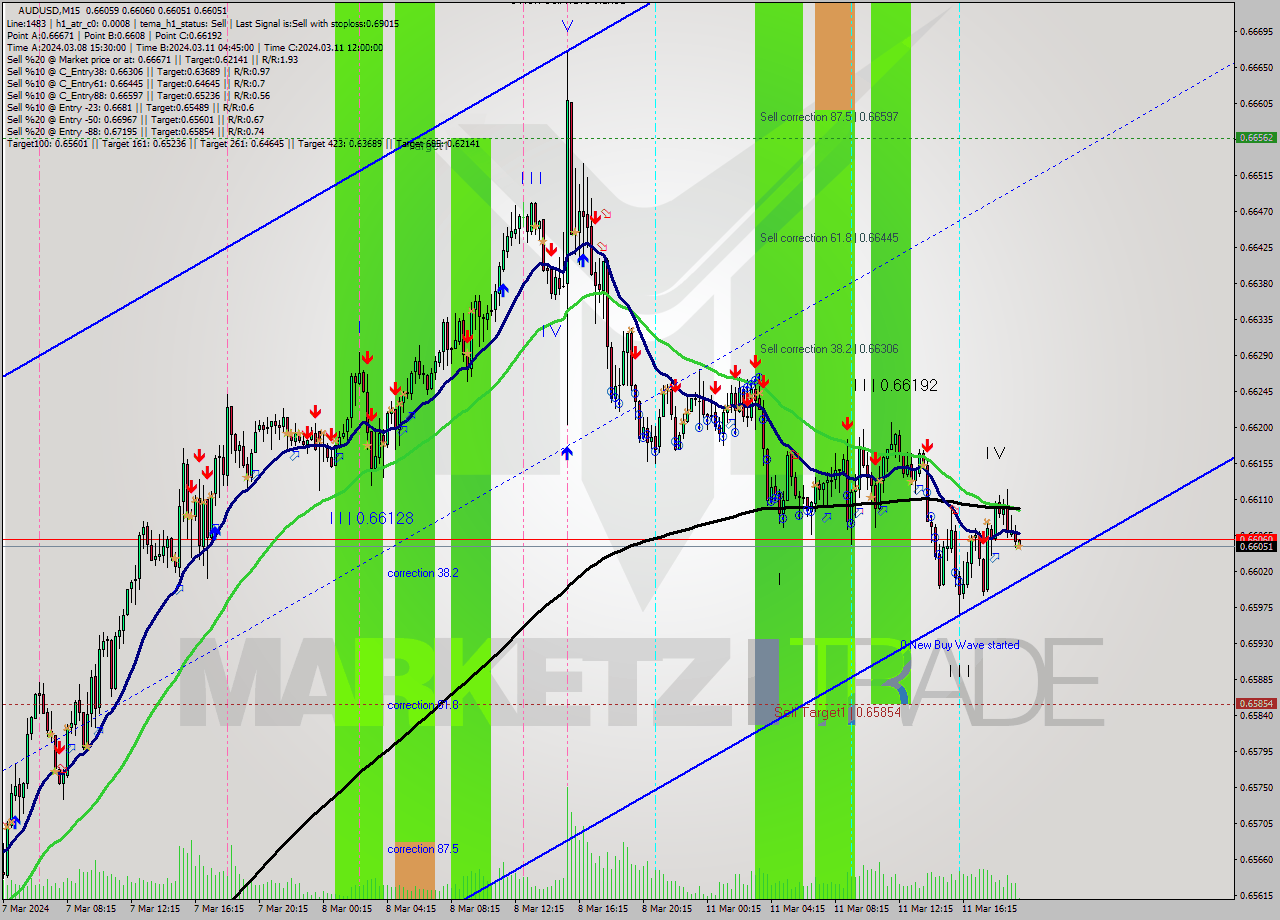
Task: Click the 'I I I 0.66192' wave label
Action: [x=895, y=385]
